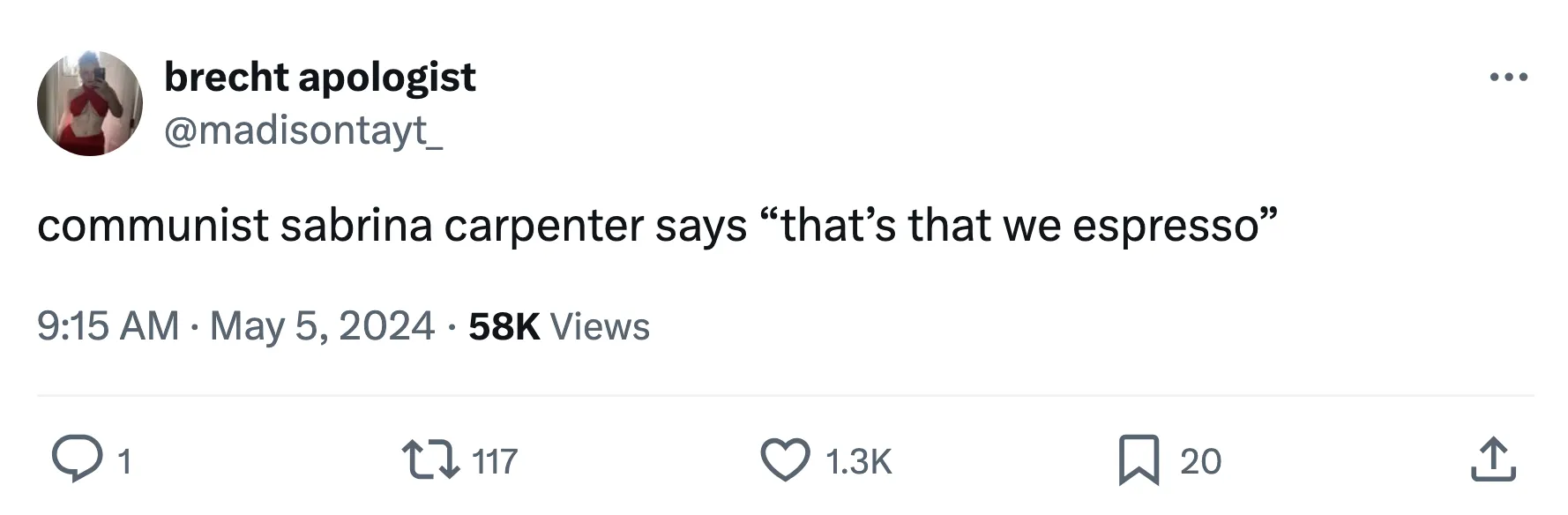The width and height of the screenshot is (1568, 515).
Task: Click the 117 repost count
Action: [x=495, y=461]
